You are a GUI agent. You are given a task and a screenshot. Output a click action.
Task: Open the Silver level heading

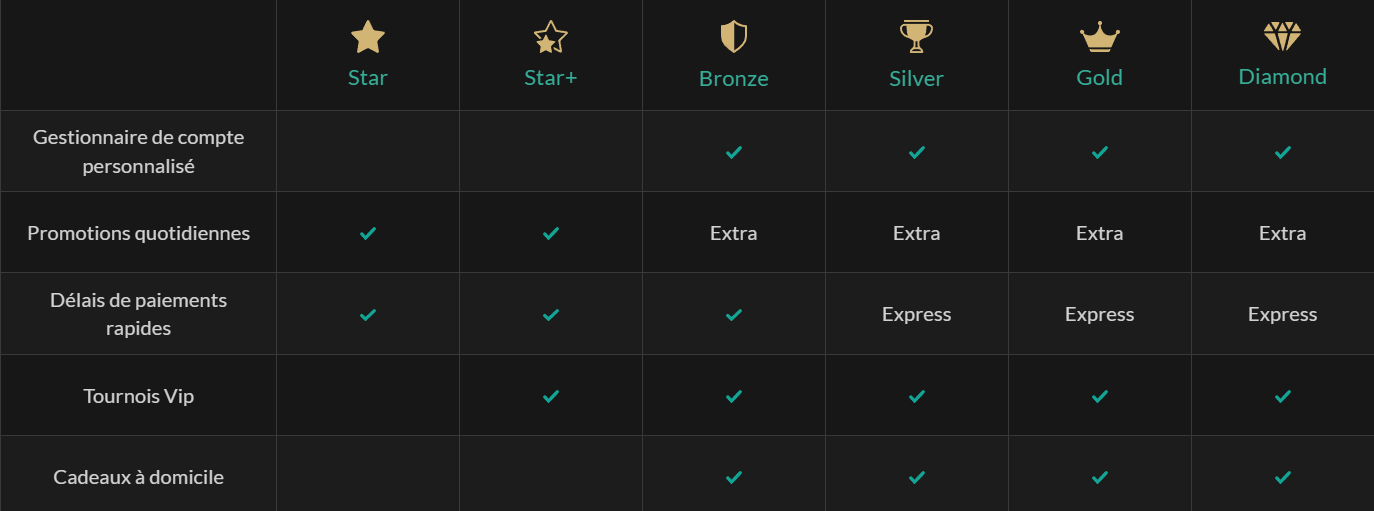tap(916, 78)
